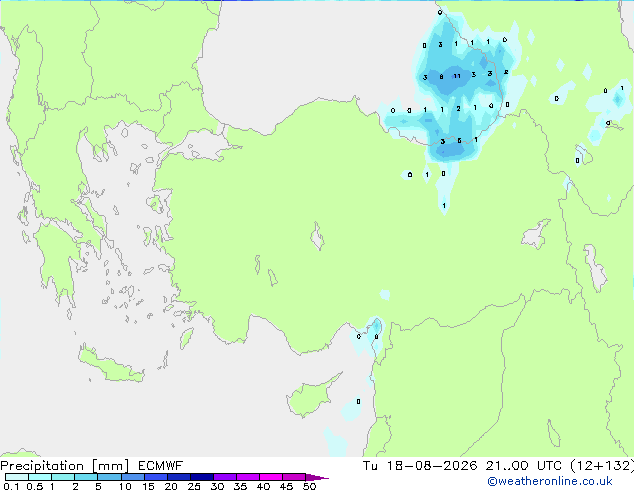Click the precipitation value 8 beside 11
This screenshot has width=634, height=490.
[x=441, y=76]
